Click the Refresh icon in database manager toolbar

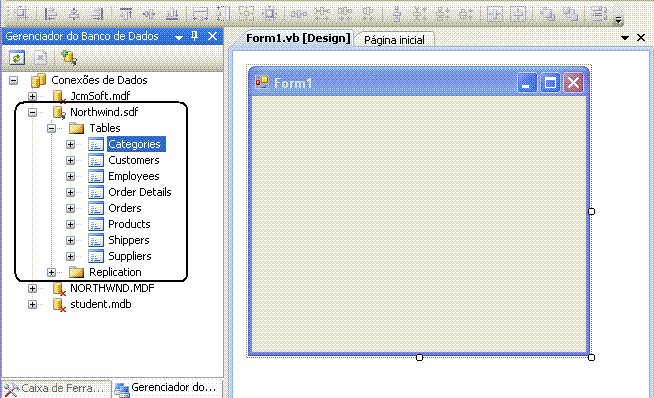pyautogui.click(x=17, y=58)
